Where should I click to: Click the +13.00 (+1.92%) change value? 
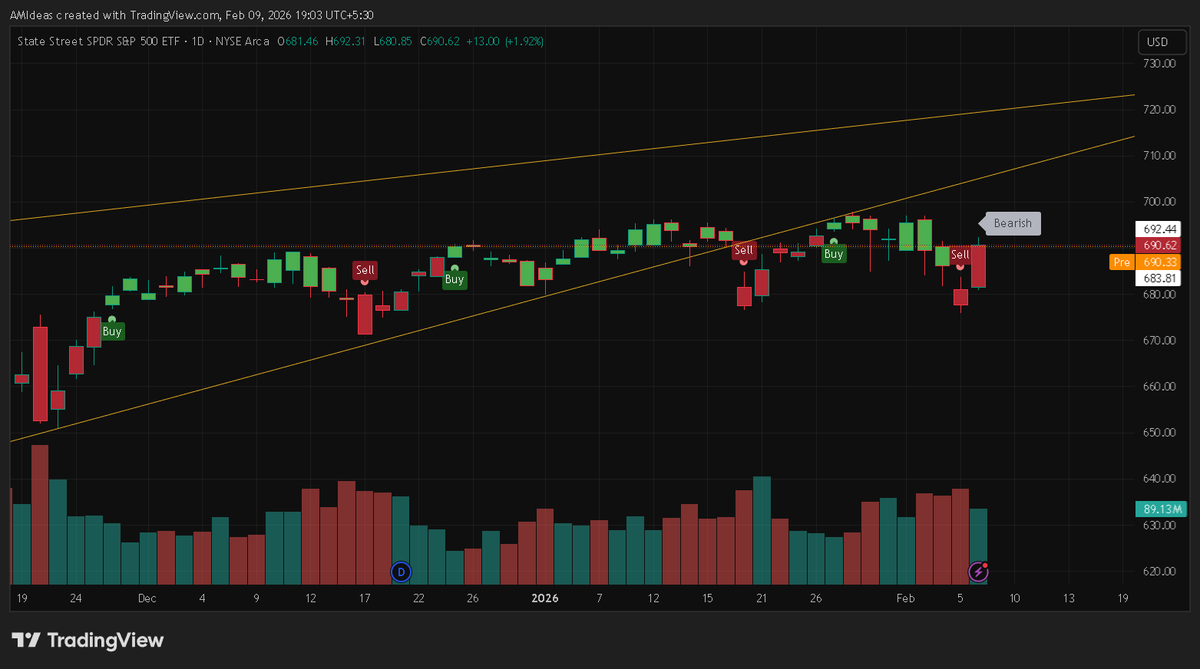[x=505, y=41]
